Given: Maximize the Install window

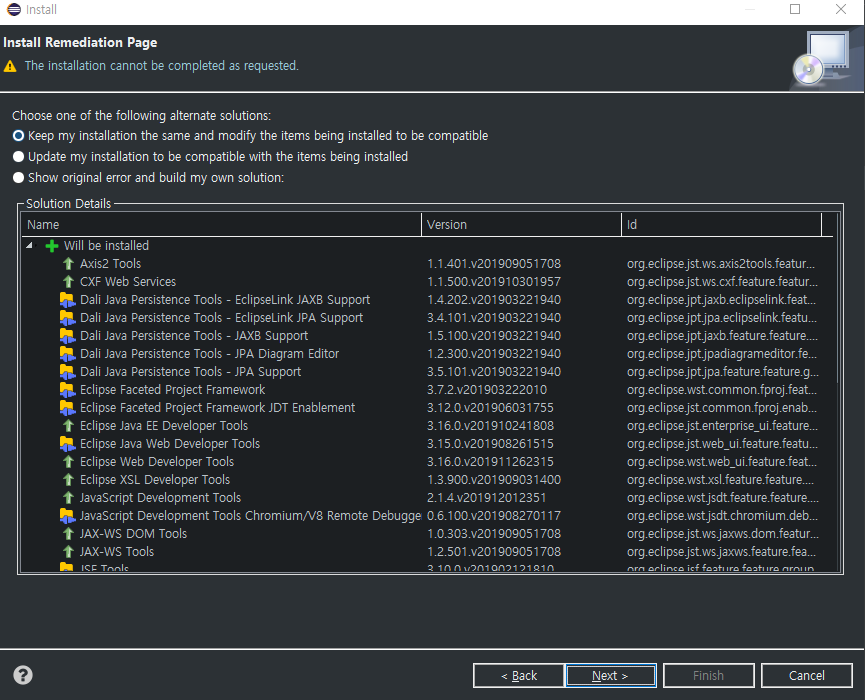Looking at the screenshot, I should [795, 9].
